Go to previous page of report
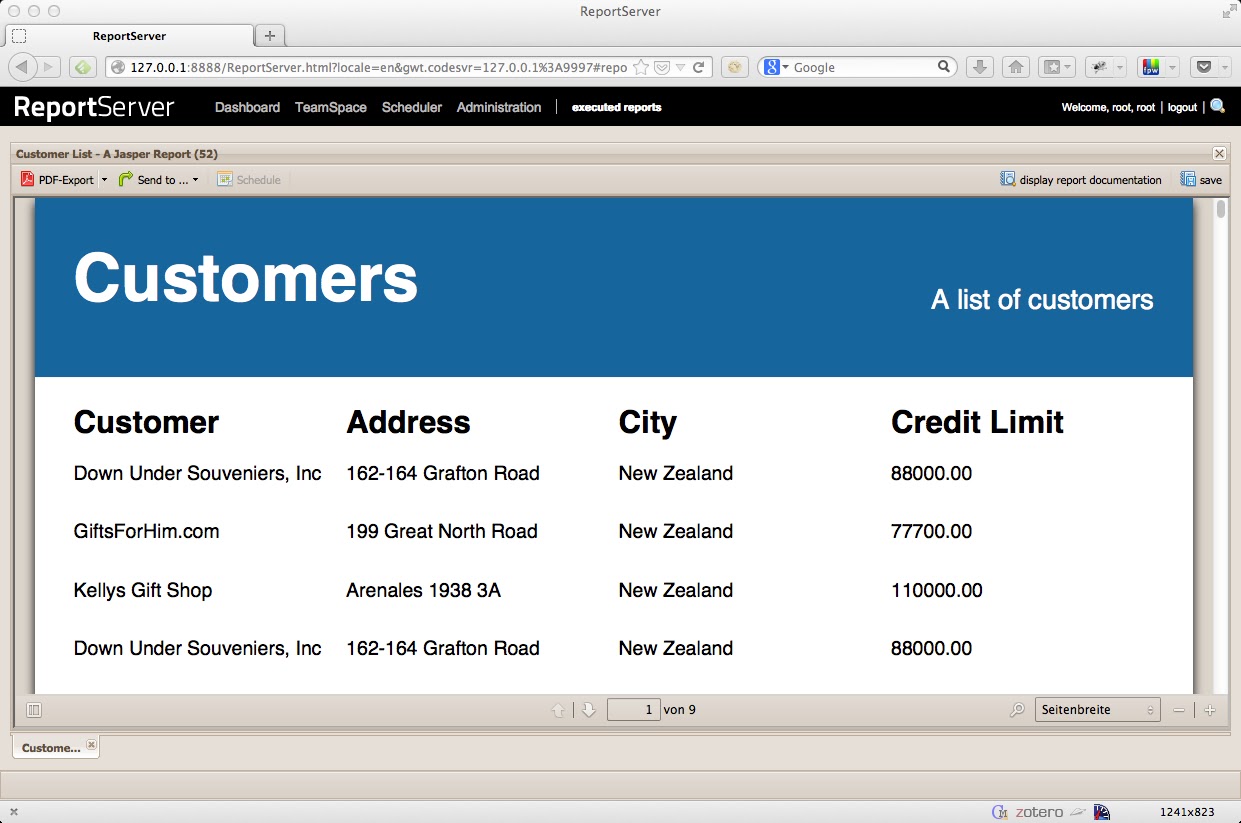 coord(559,710)
